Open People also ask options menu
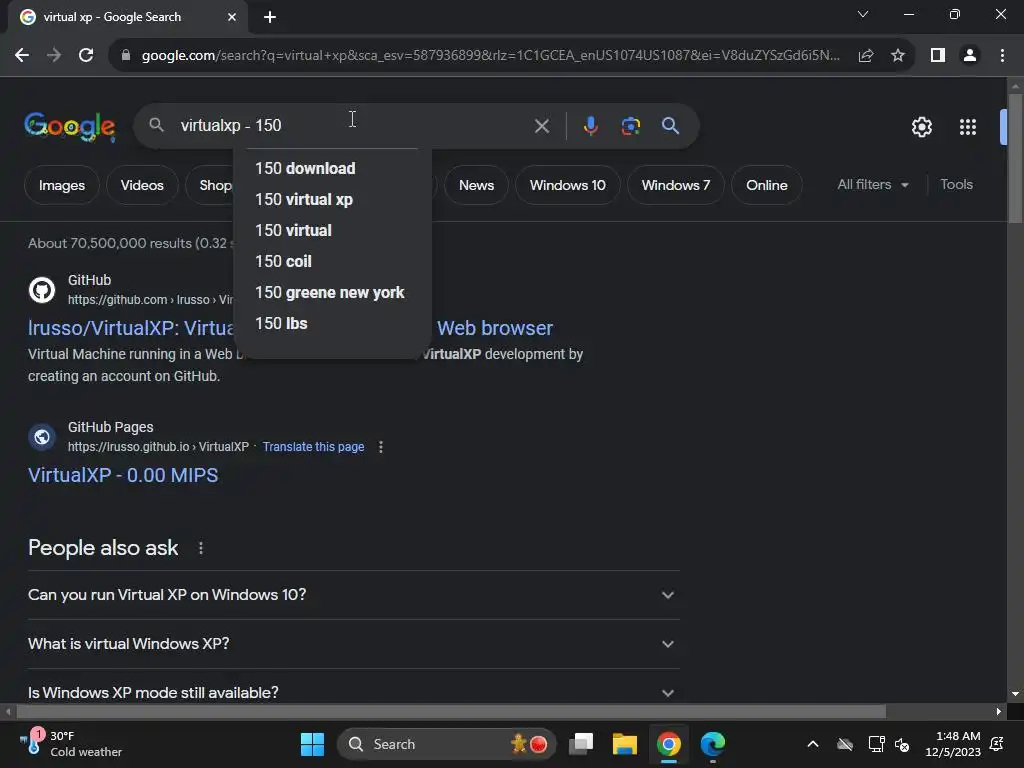 pyautogui.click(x=200, y=548)
